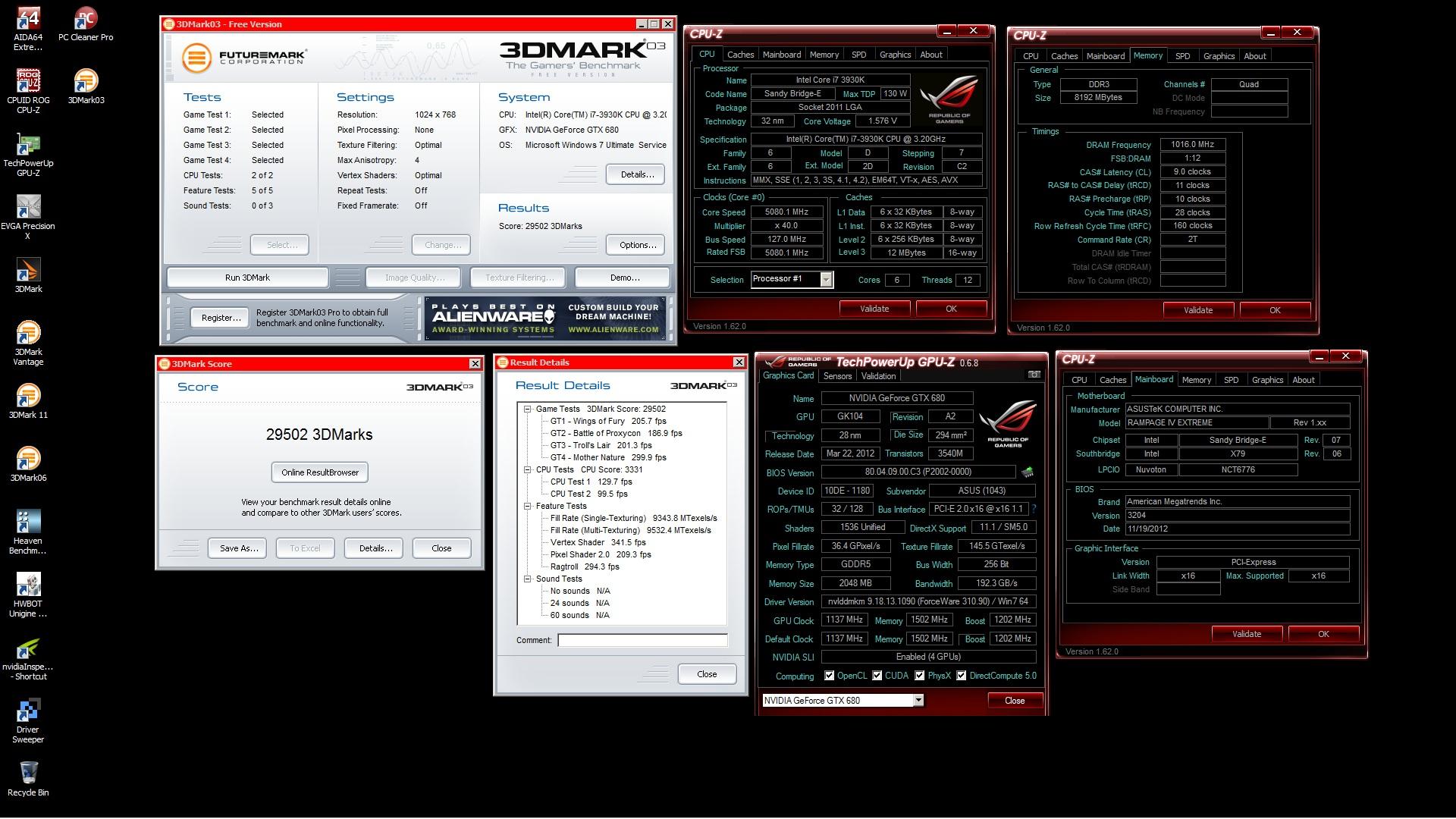Click Register... button in 3DMark03

pyautogui.click(x=221, y=318)
